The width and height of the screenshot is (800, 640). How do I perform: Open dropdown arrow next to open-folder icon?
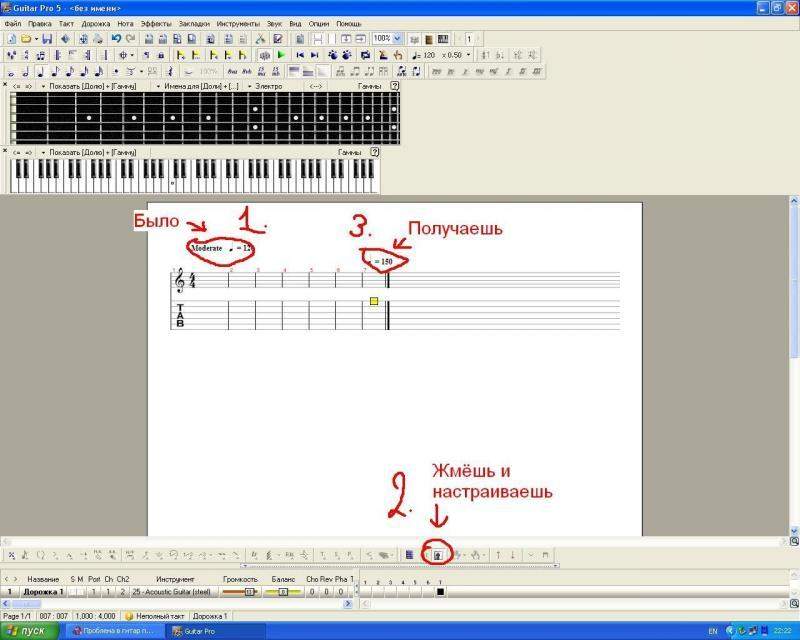pos(36,39)
